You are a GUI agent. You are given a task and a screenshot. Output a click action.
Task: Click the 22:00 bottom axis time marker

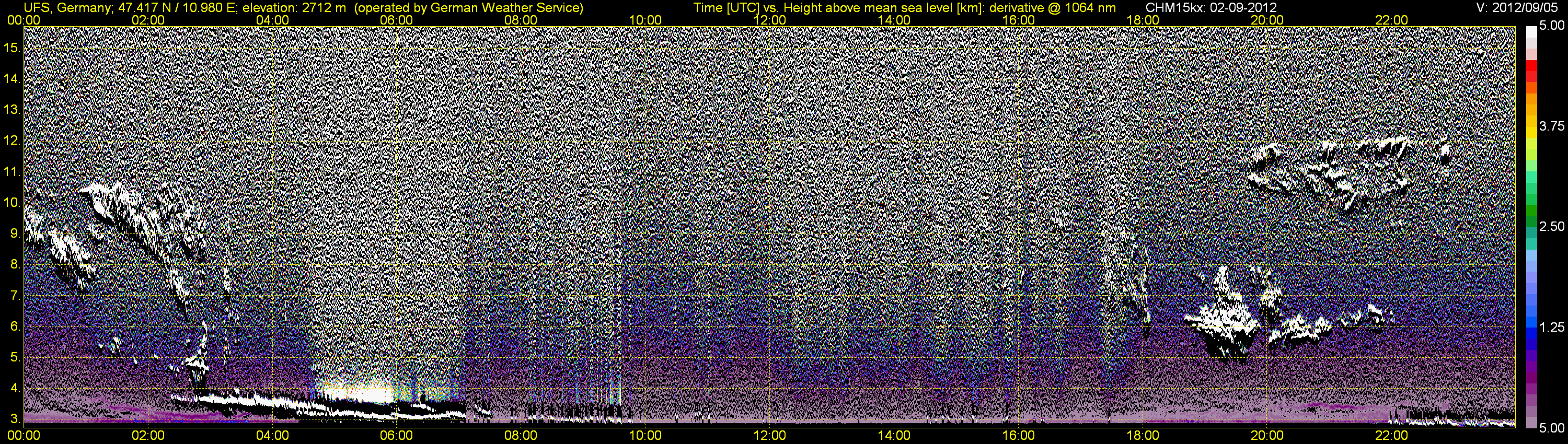[x=1391, y=436]
